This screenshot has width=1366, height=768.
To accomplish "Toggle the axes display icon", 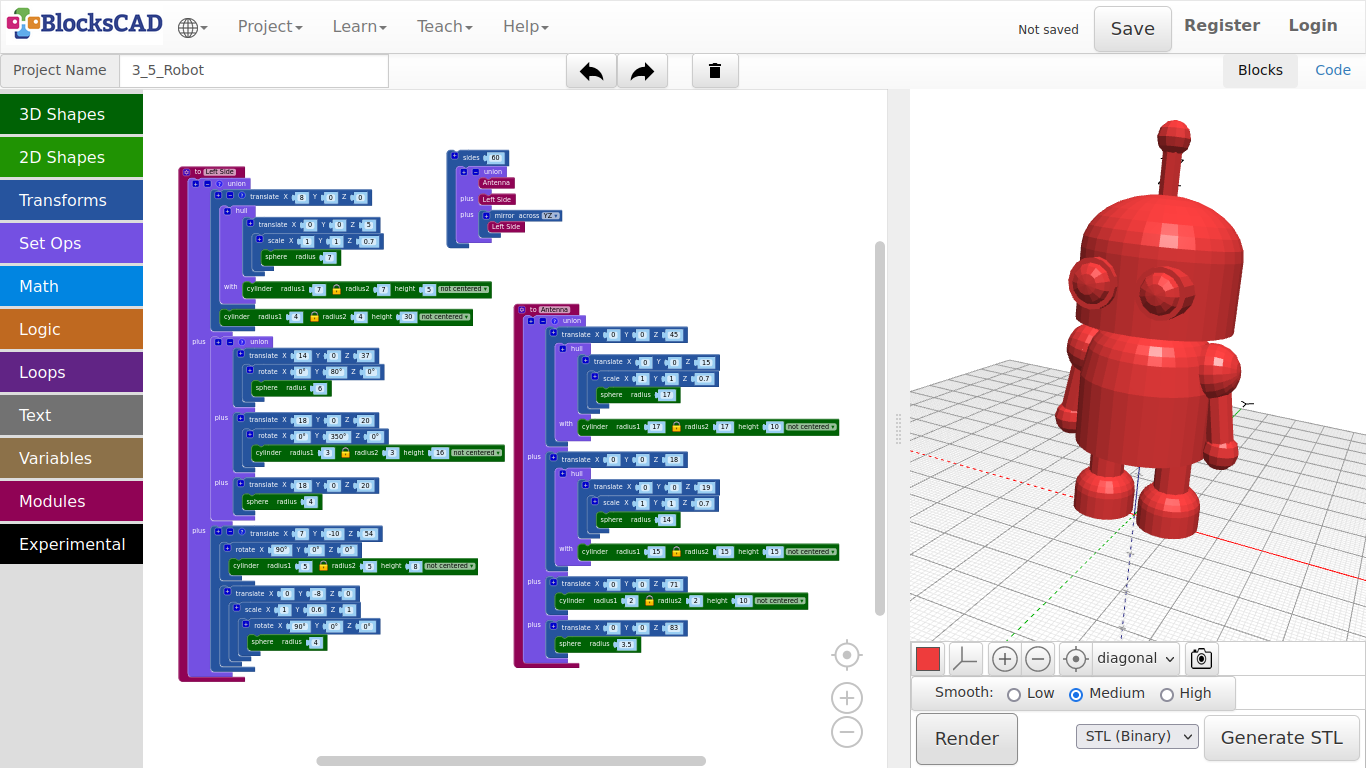I will tap(965, 659).
